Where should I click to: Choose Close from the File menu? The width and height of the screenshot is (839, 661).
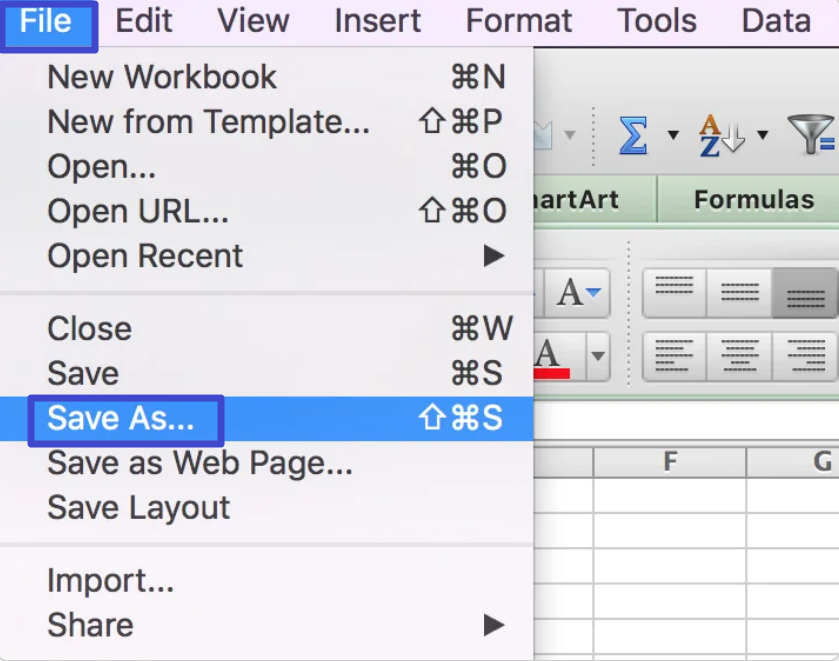pyautogui.click(x=266, y=328)
